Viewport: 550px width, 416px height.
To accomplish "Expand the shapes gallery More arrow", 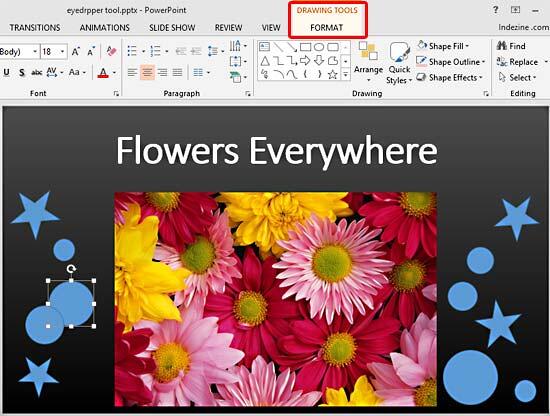I will [346, 74].
